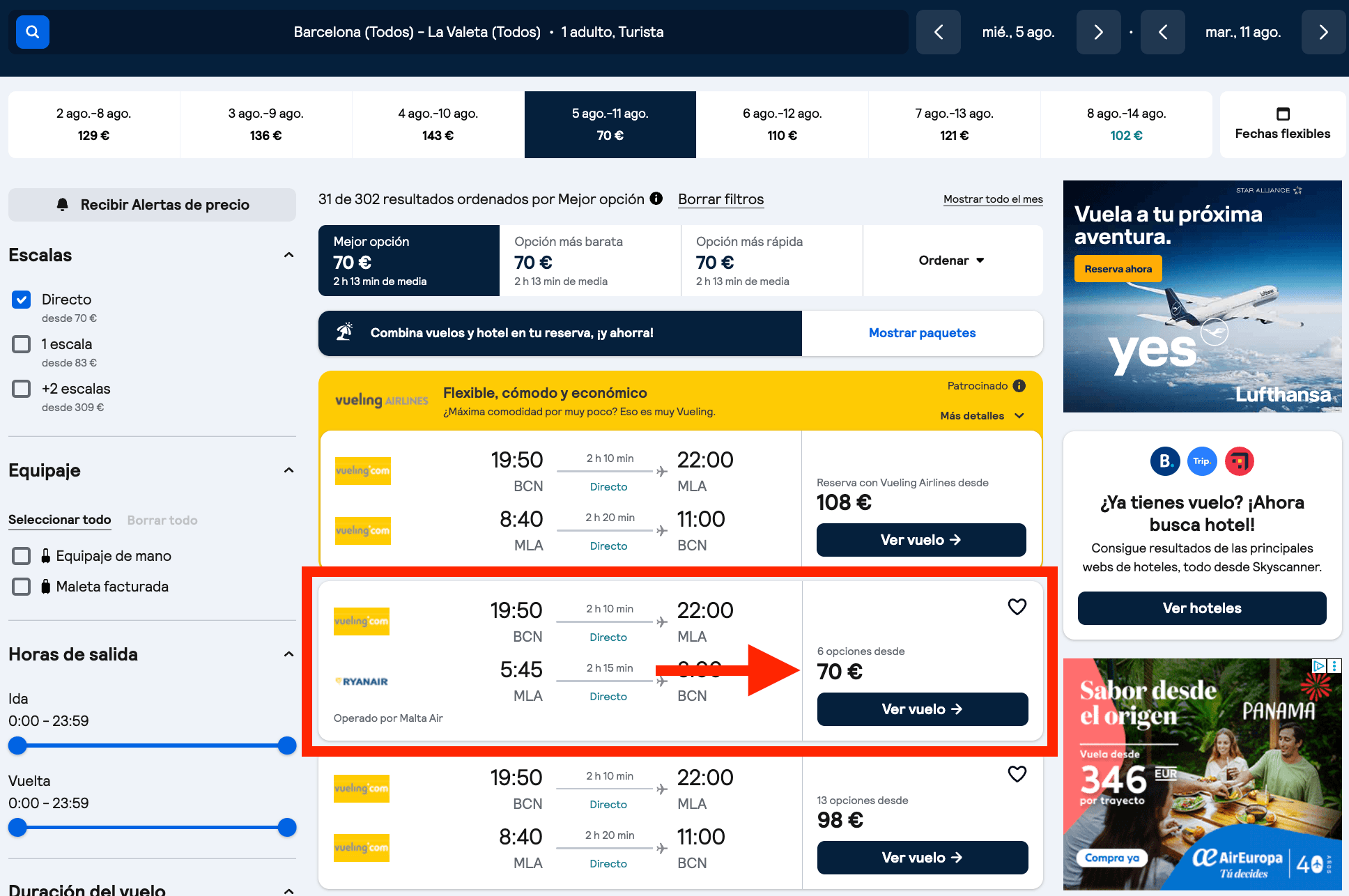Select 3 ago.-9 ago. date option
The image size is (1349, 896).
(266, 125)
